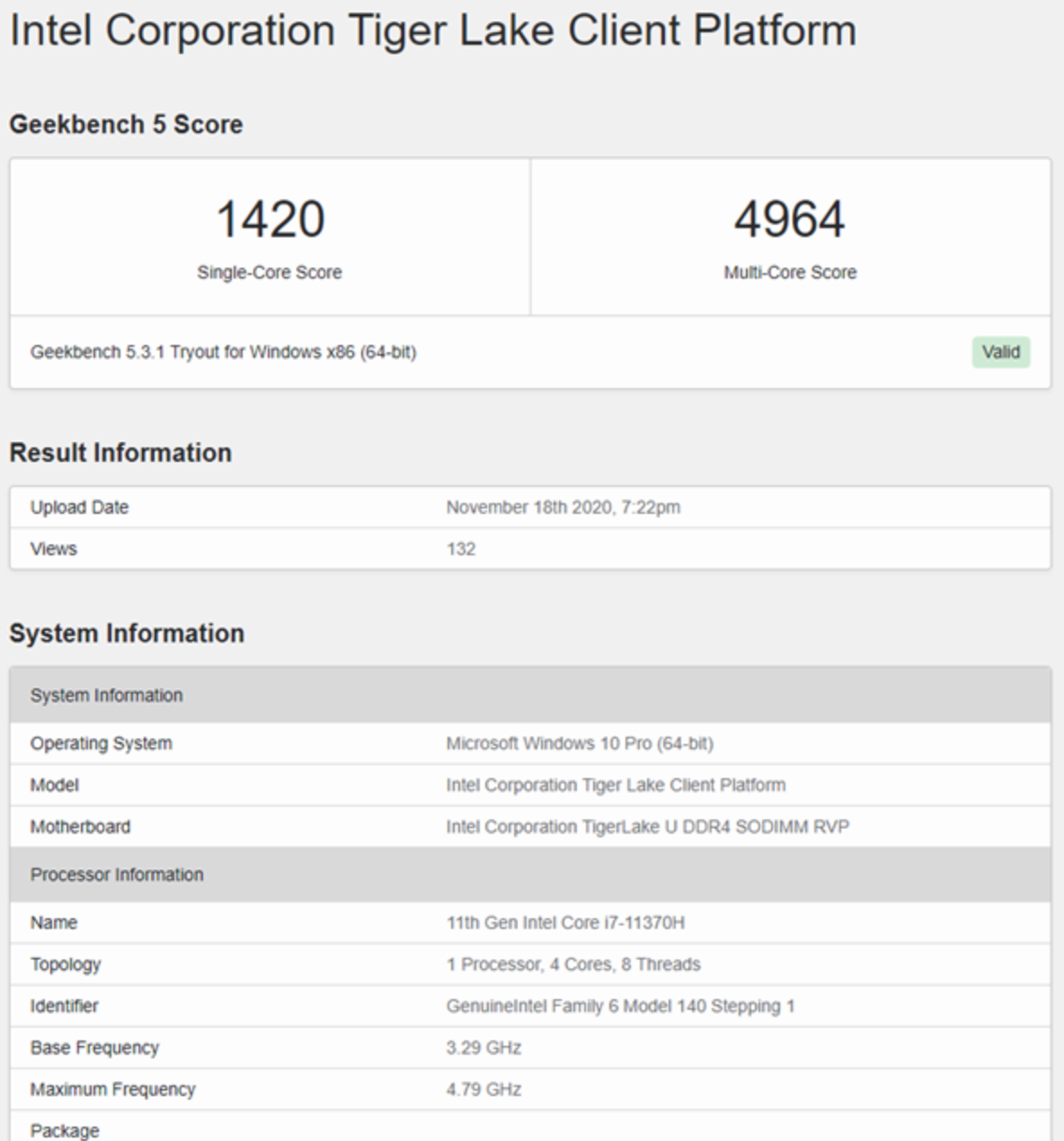Click the Views count value 132
Viewport: 1064px width, 1141px height.
[461, 549]
